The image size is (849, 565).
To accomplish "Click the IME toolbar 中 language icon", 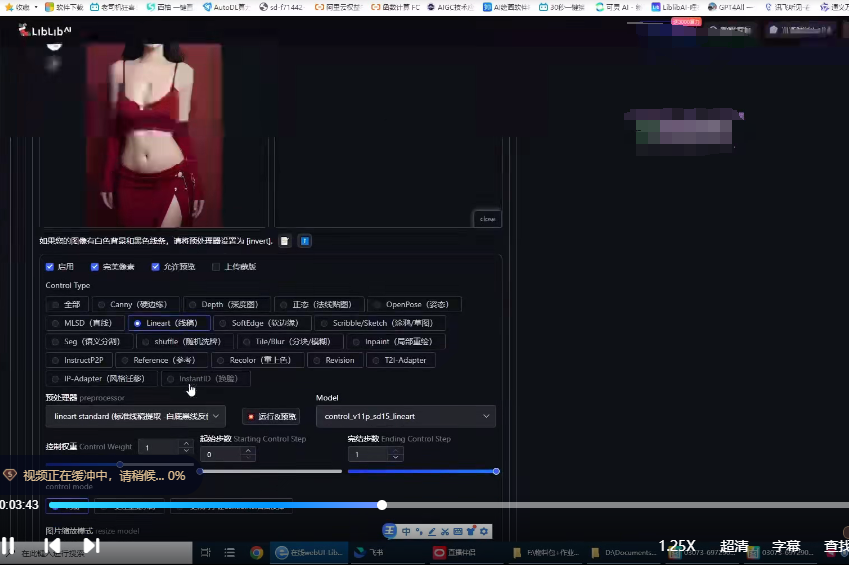I will coord(406,531).
